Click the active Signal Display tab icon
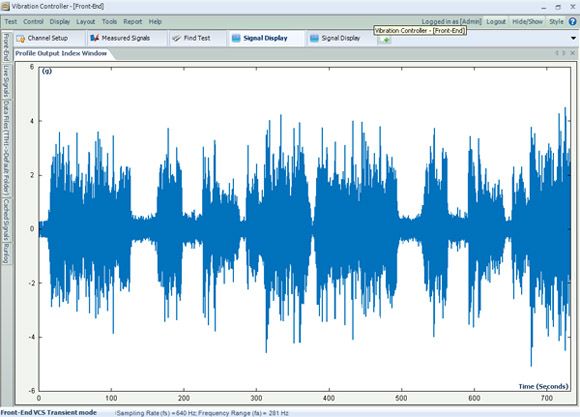Viewport: 580px width, 417px height. (x=236, y=38)
